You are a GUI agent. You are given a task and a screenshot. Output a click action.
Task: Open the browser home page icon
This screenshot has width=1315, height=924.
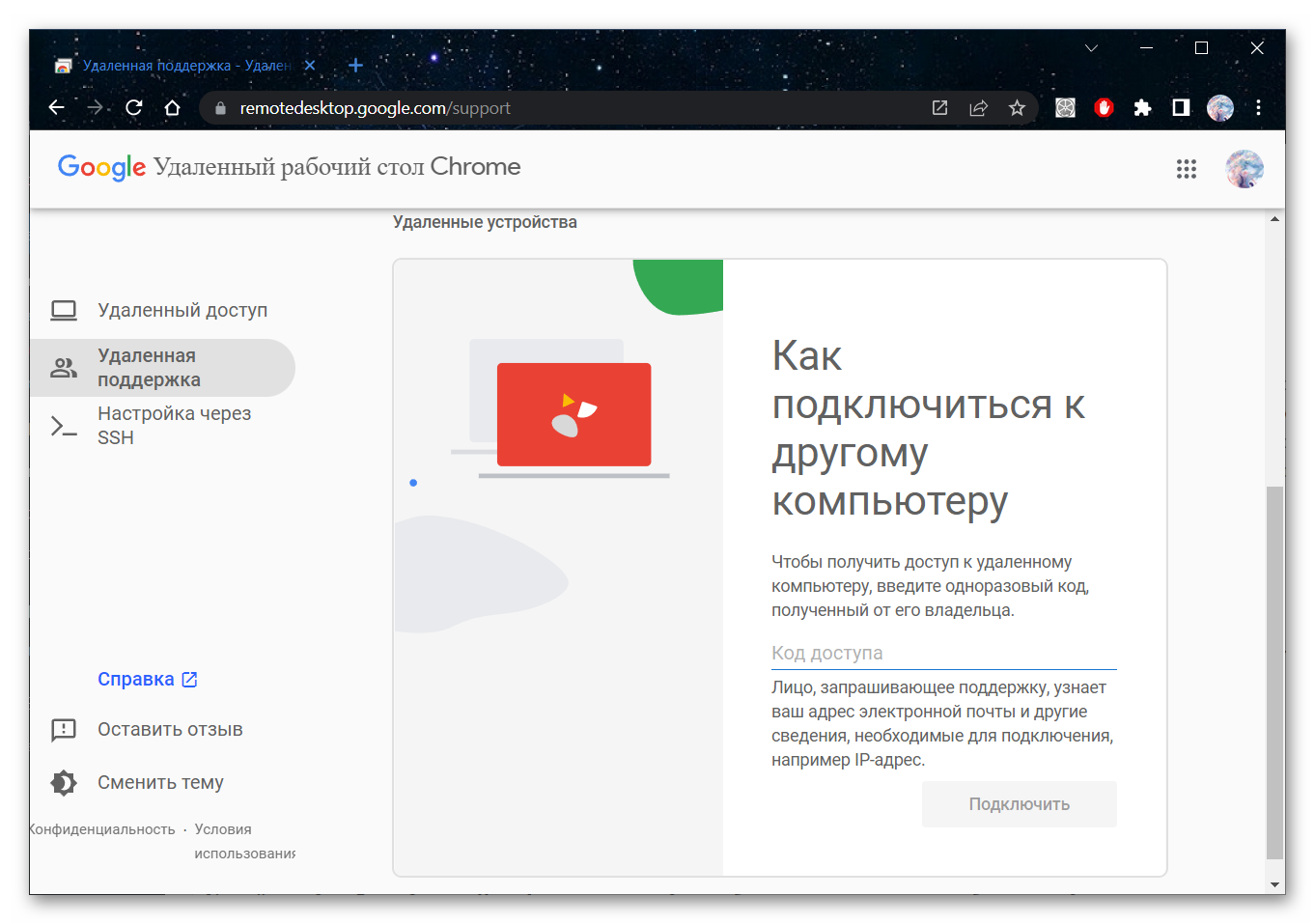tap(173, 108)
